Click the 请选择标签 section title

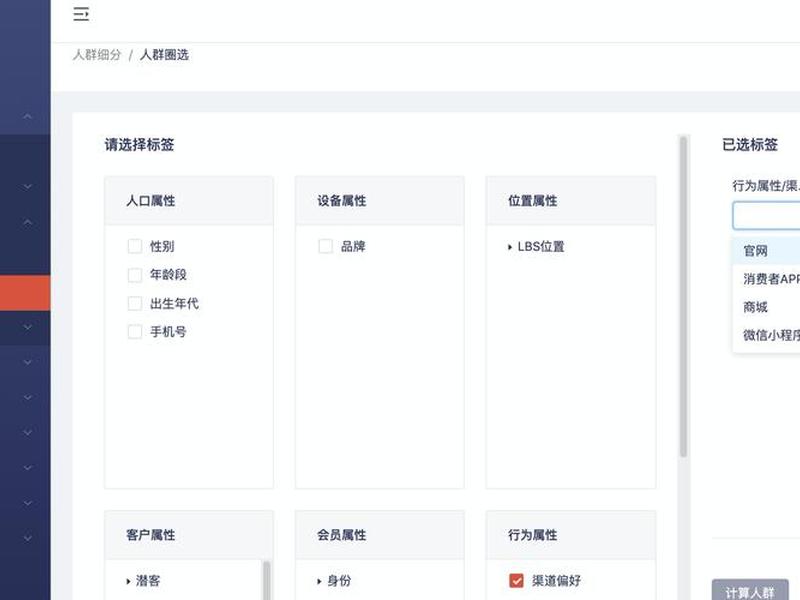click(x=139, y=145)
